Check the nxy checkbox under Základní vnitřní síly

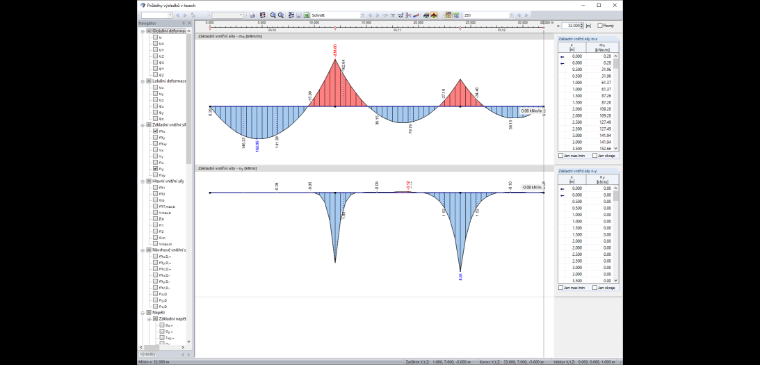[x=155, y=175]
